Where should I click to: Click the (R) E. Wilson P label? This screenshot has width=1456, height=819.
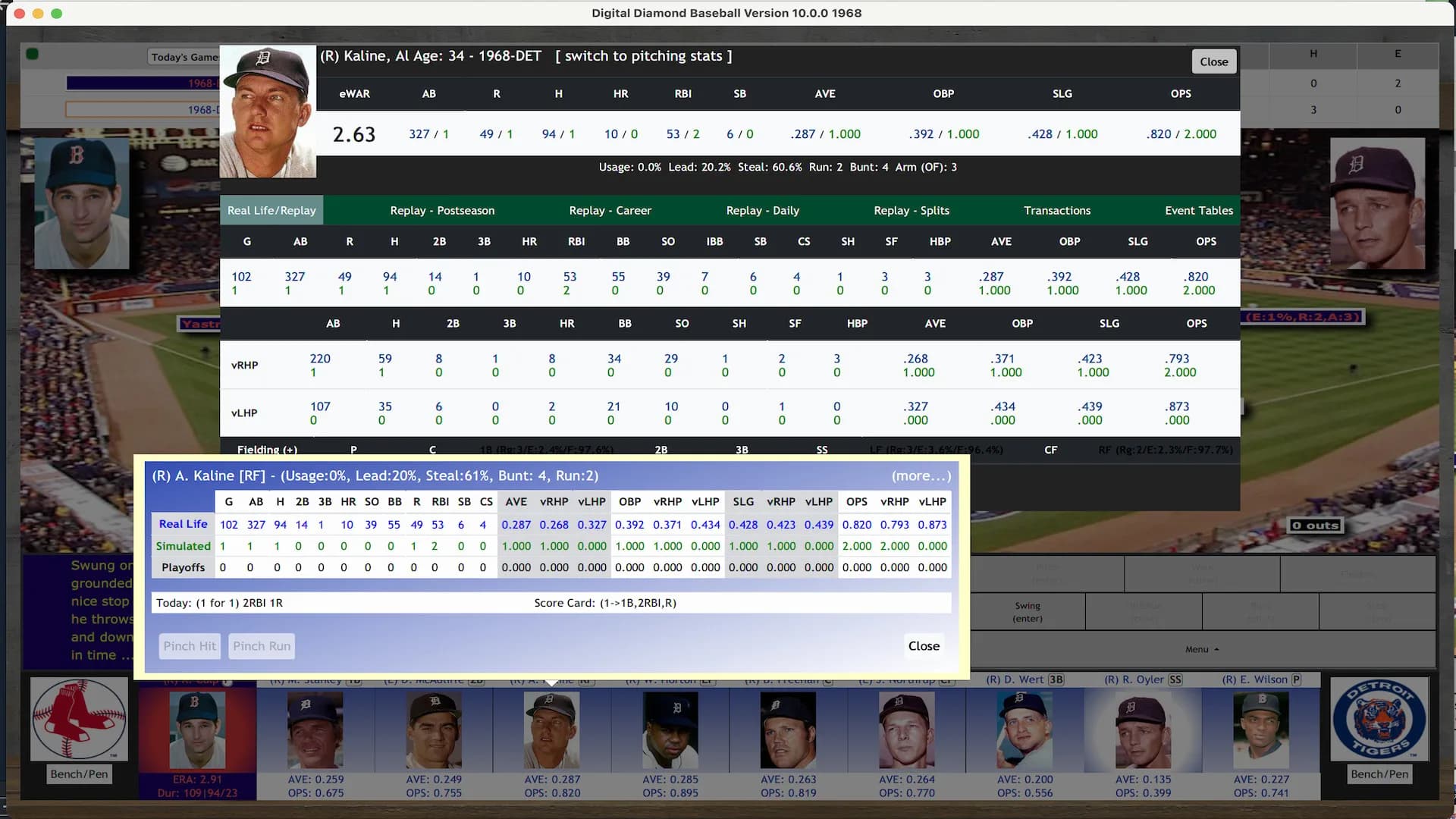tap(1262, 679)
